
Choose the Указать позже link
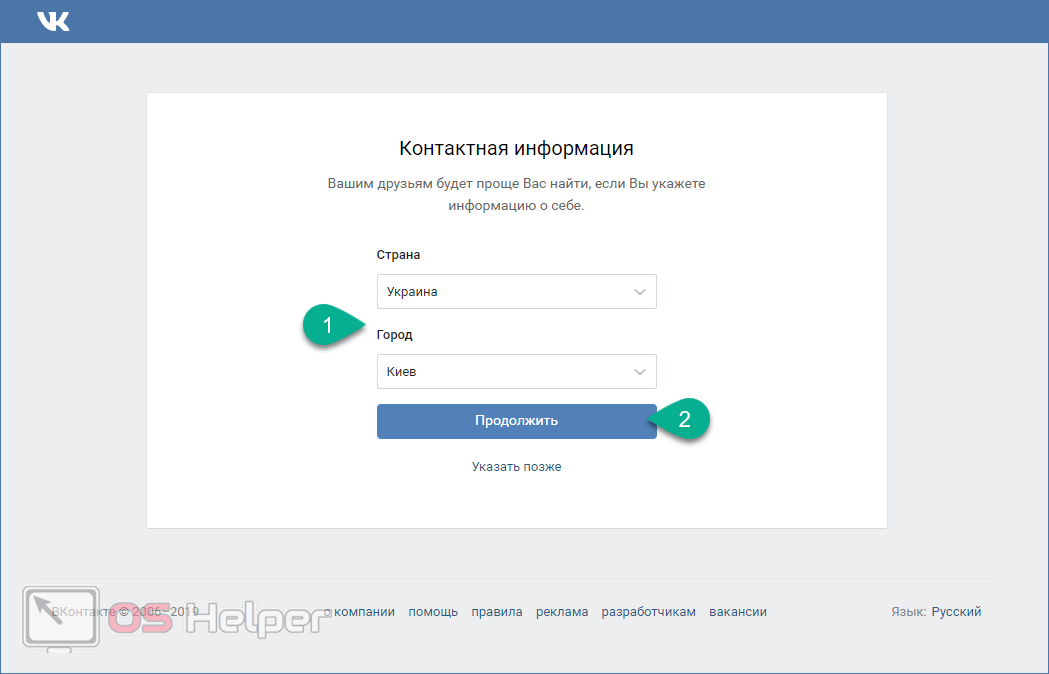pyautogui.click(x=516, y=467)
